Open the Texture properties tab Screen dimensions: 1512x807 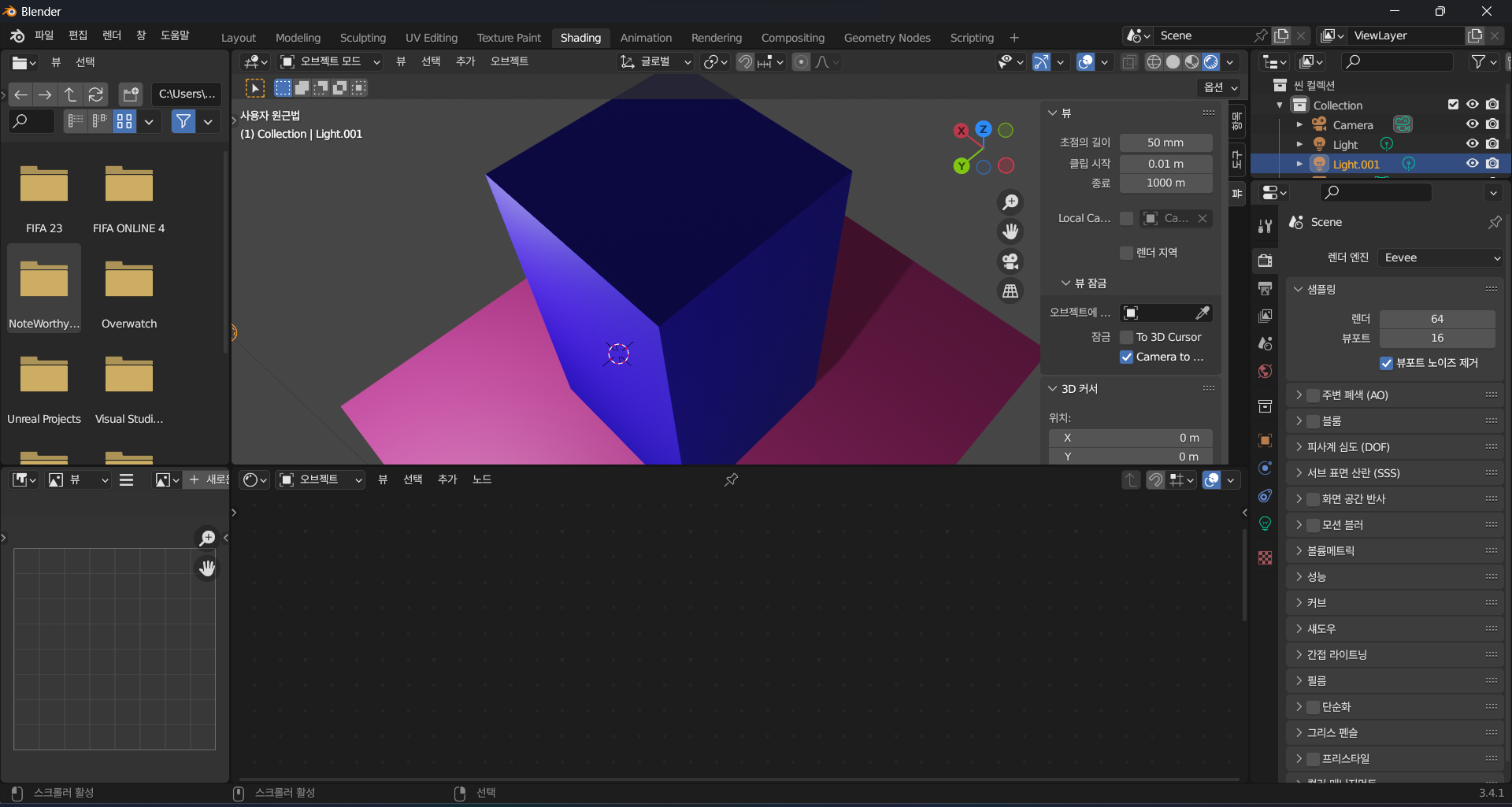click(1266, 557)
